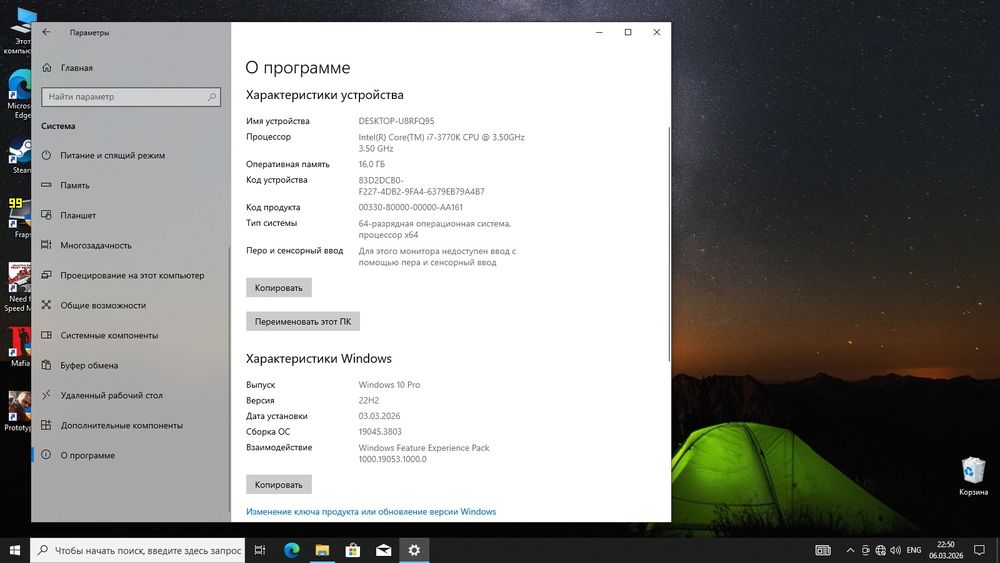
Task: Copy device specs with first Копировать button
Action: (279, 288)
